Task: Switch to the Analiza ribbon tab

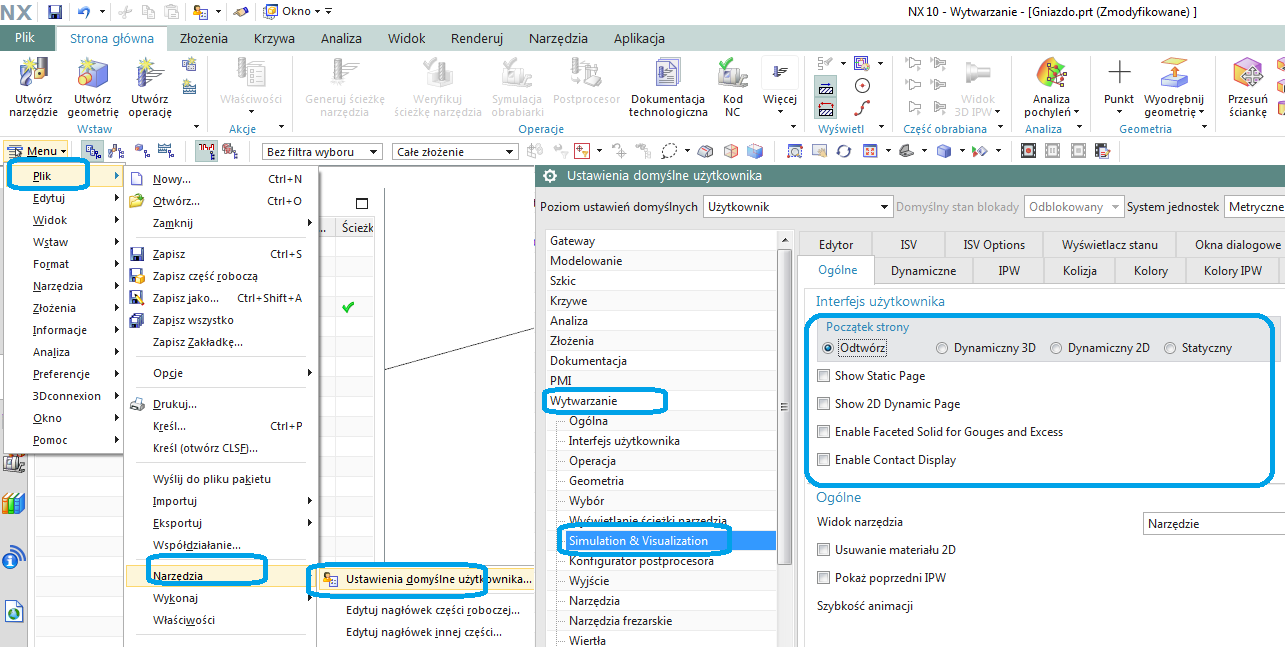Action: click(341, 39)
